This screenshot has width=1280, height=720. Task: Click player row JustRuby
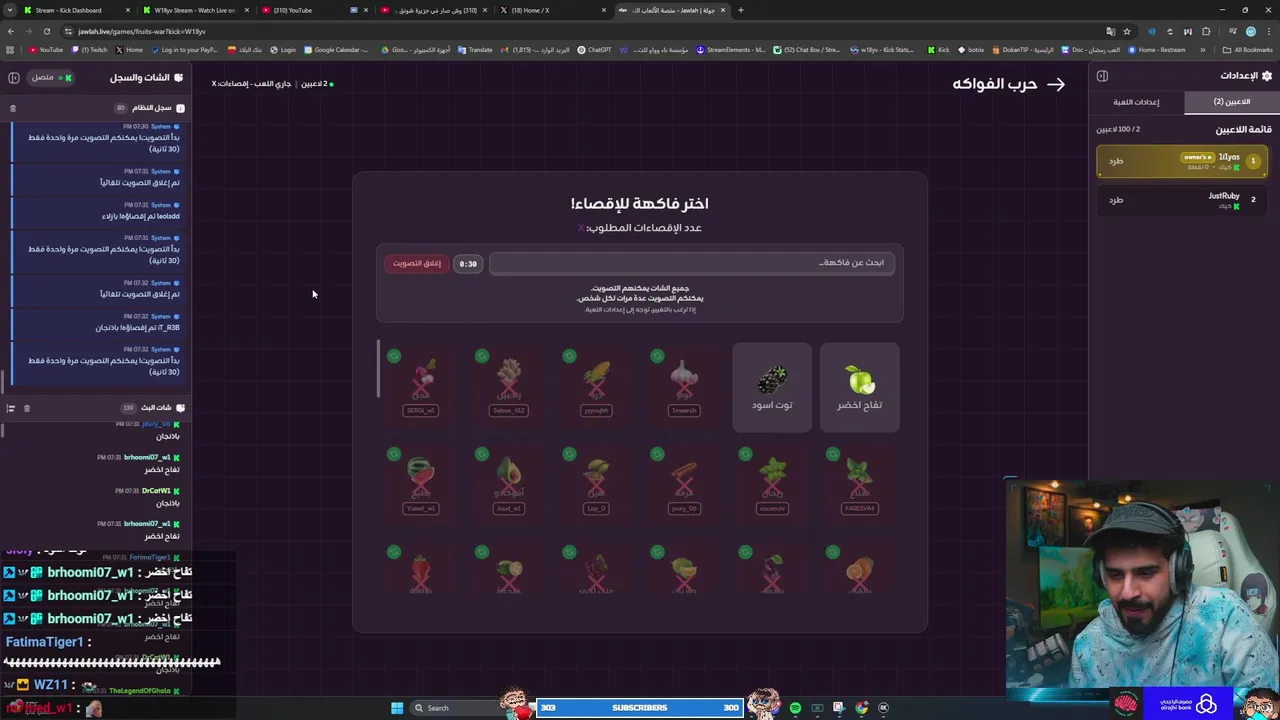click(1182, 200)
